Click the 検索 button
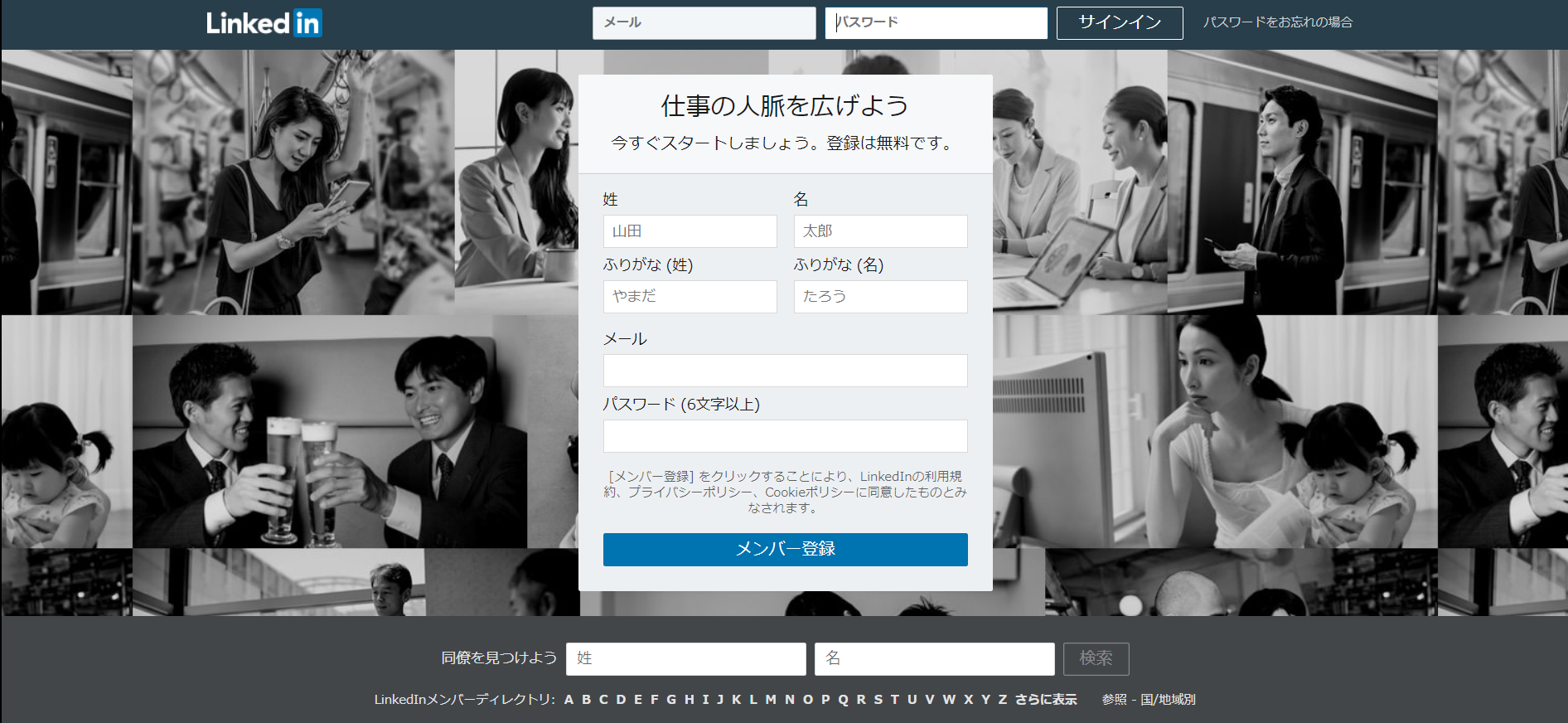 (1096, 659)
